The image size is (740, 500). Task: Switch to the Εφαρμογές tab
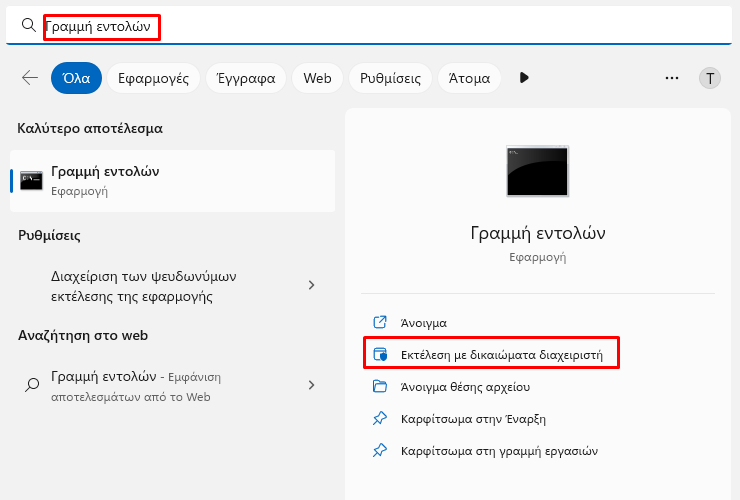(153, 78)
